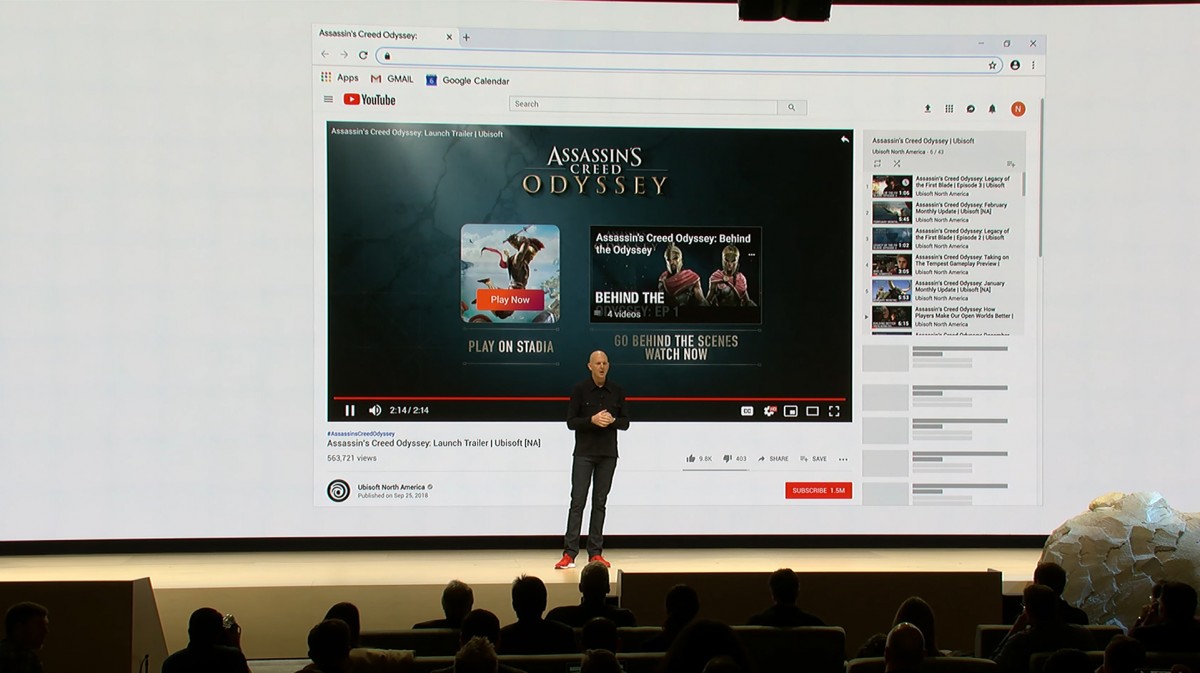Close the Assassin's Creed Odyssey tab
Screen dimensions: 1200x673
[x=449, y=37]
